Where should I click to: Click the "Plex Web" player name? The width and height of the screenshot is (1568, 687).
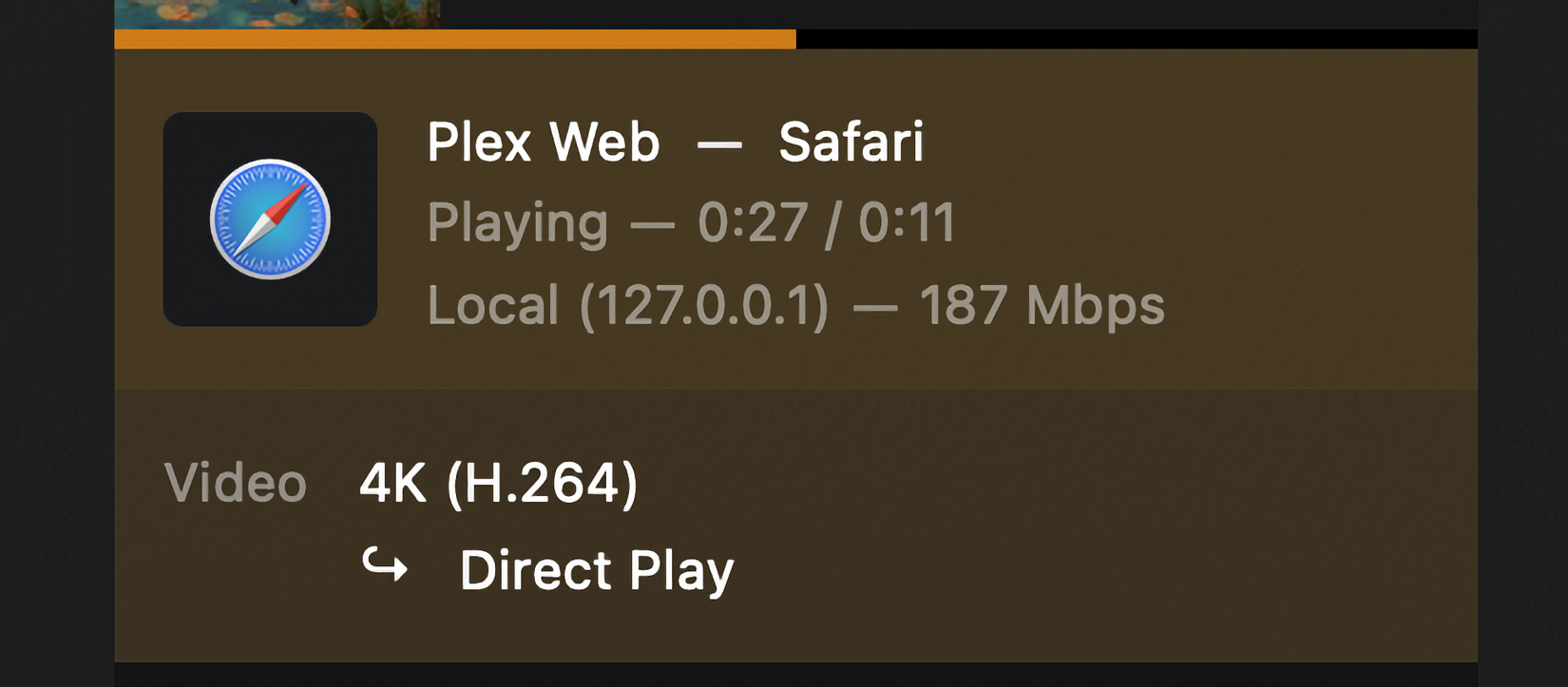[x=543, y=143]
